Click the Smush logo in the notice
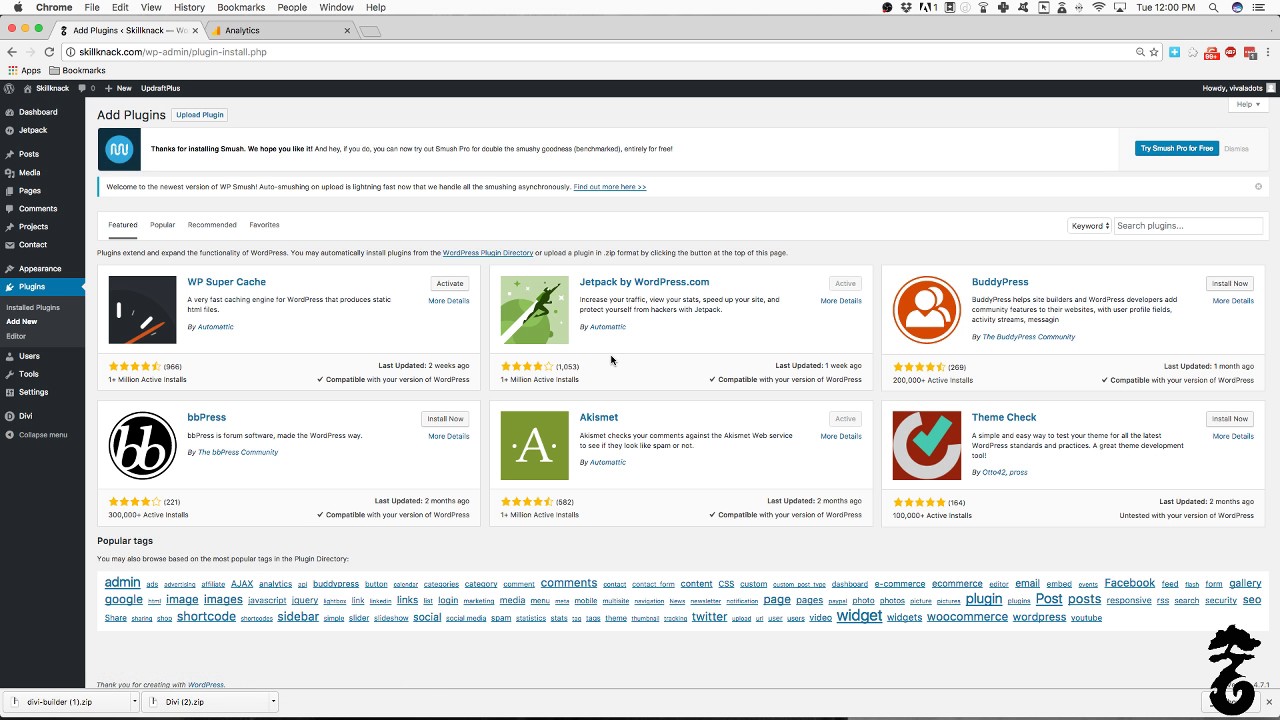This screenshot has height=720, width=1280. click(x=119, y=150)
